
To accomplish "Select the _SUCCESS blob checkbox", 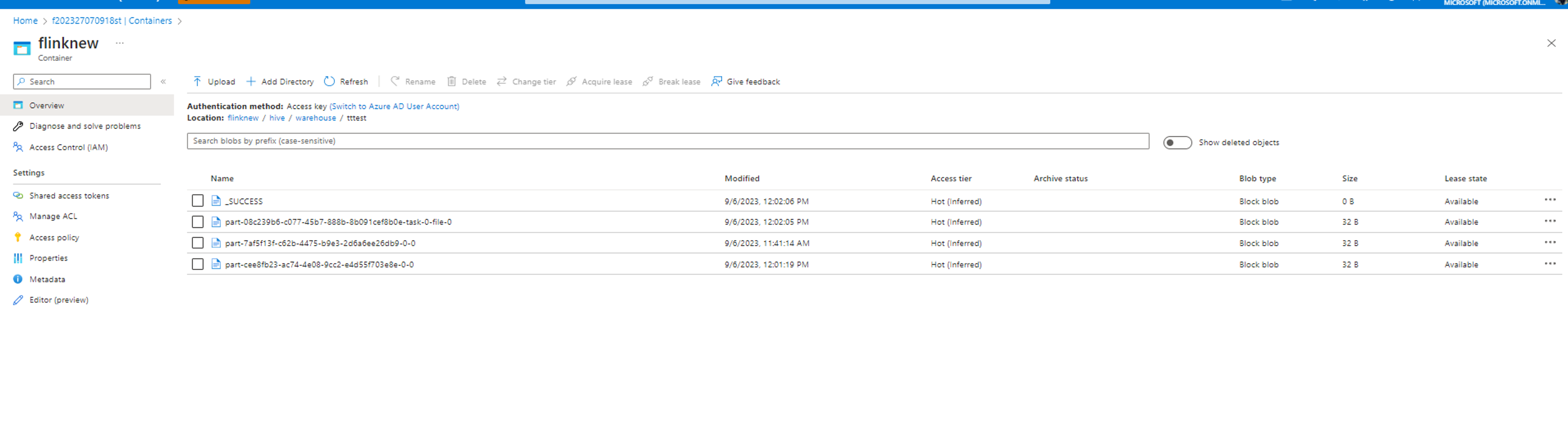I will click(x=197, y=201).
